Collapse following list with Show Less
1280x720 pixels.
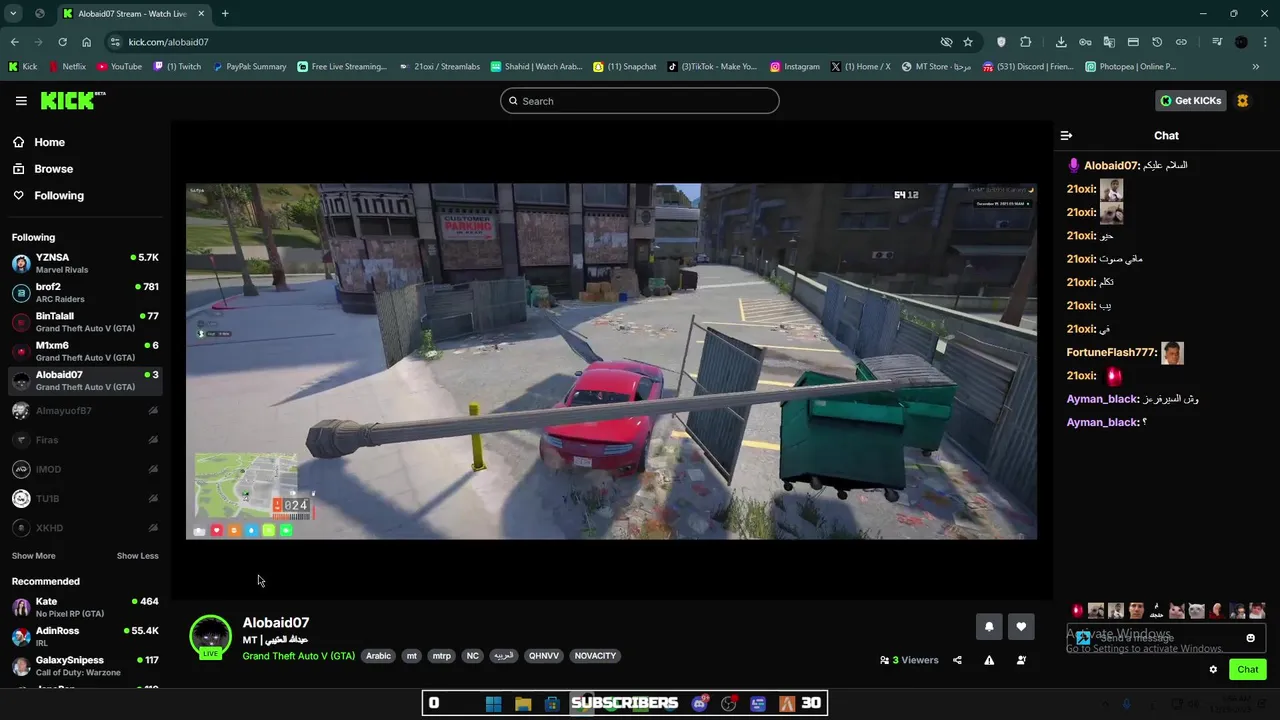tap(138, 556)
